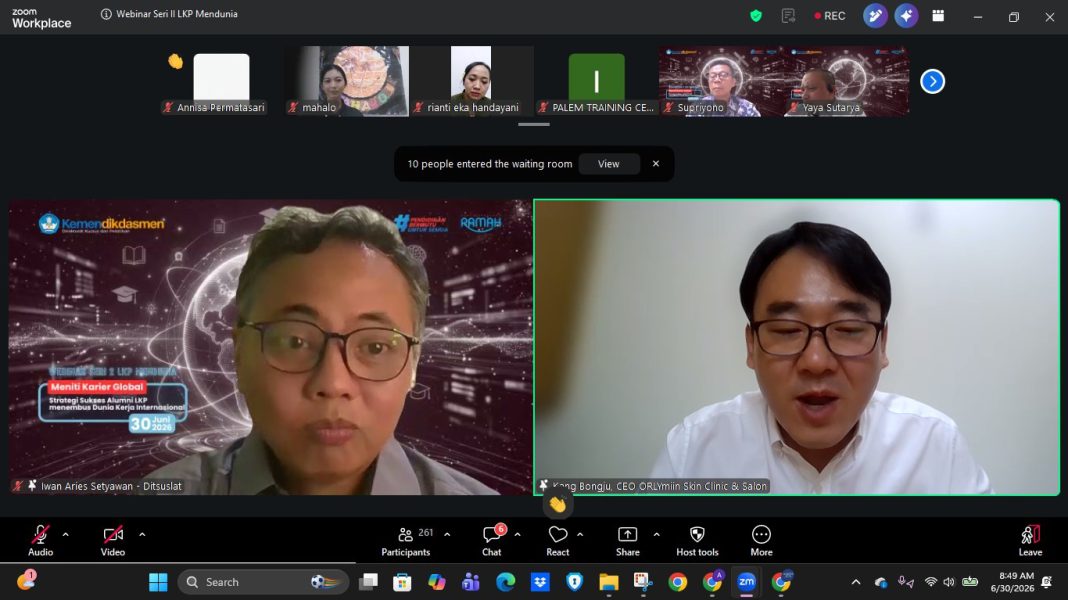Open the React emoji menu
The width and height of the screenshot is (1068, 600).
[x=558, y=541]
